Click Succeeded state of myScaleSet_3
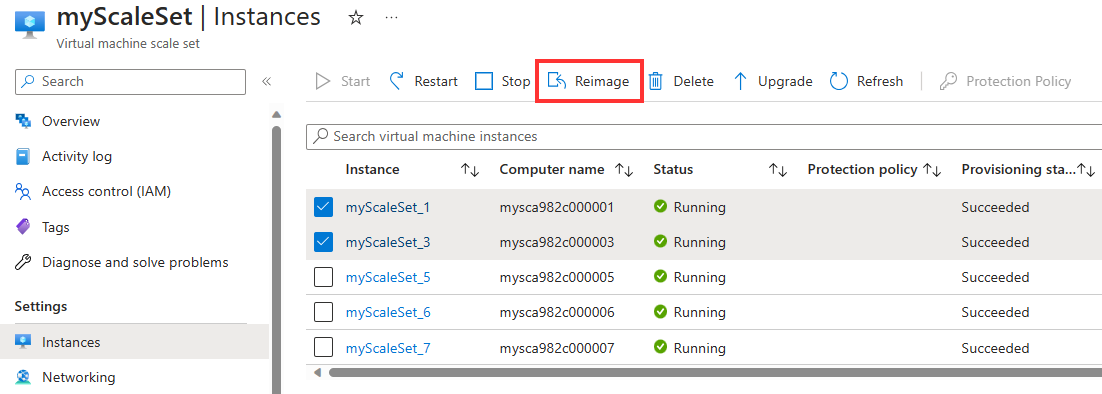The height and width of the screenshot is (394, 1102). 995,242
